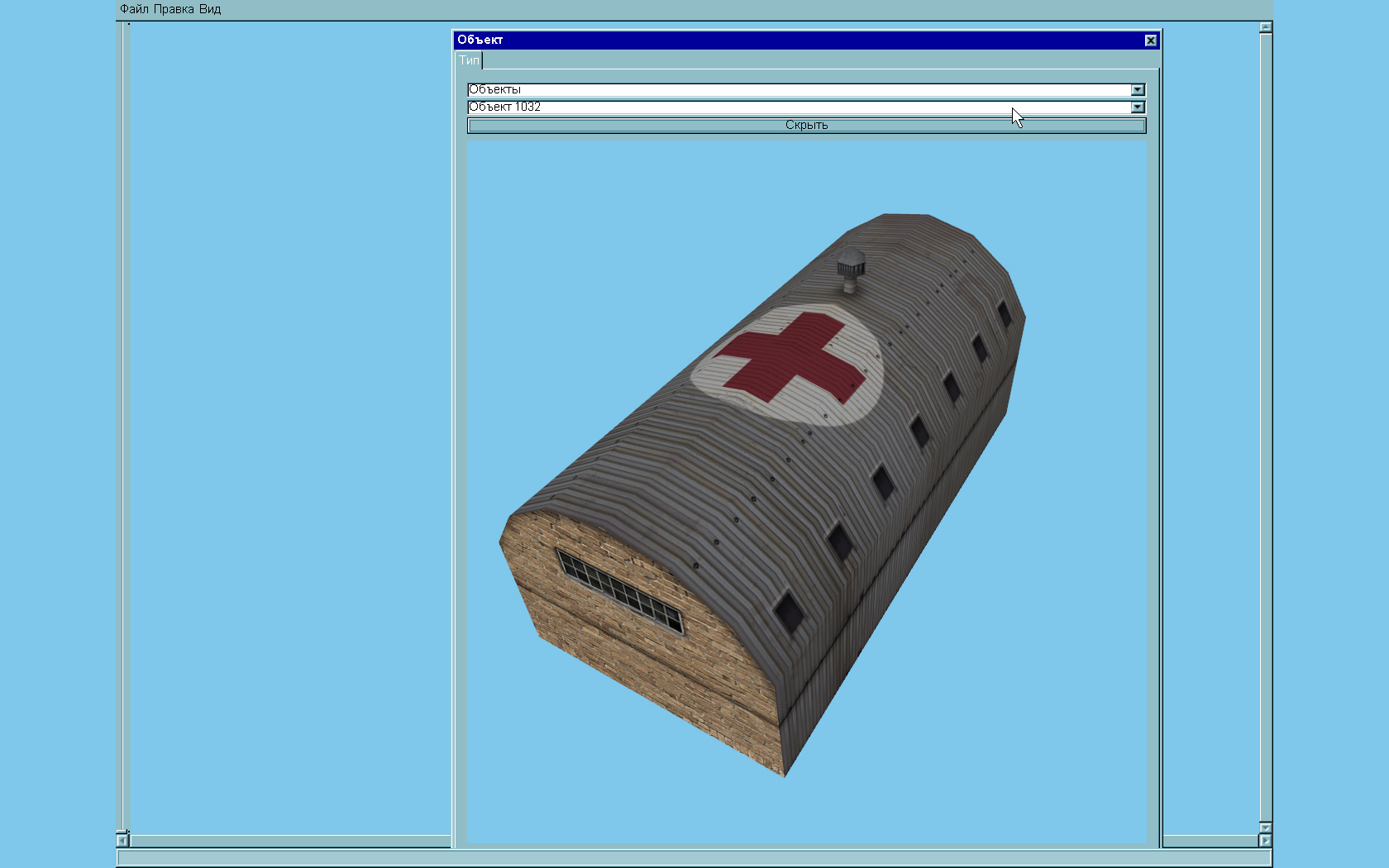Expand the Объекты category dropdown
This screenshot has width=1389, height=868.
pyautogui.click(x=1138, y=89)
